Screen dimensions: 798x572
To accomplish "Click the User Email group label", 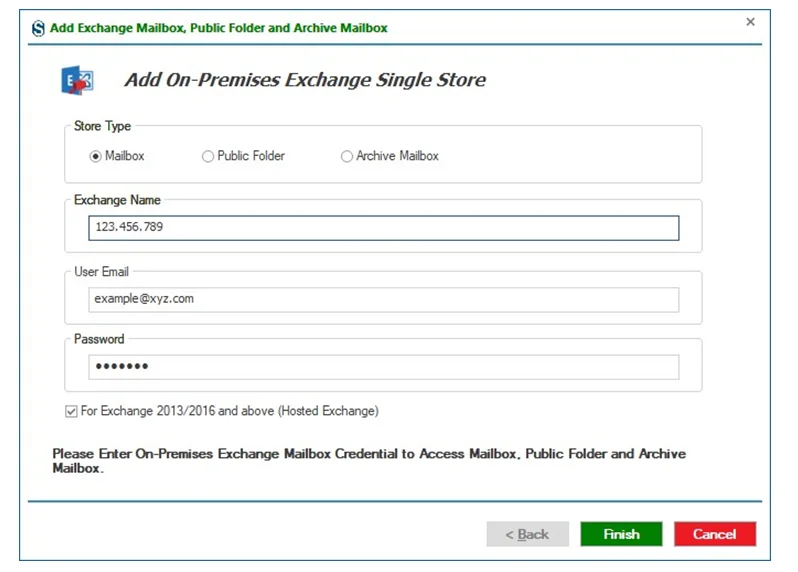I will point(101,272).
